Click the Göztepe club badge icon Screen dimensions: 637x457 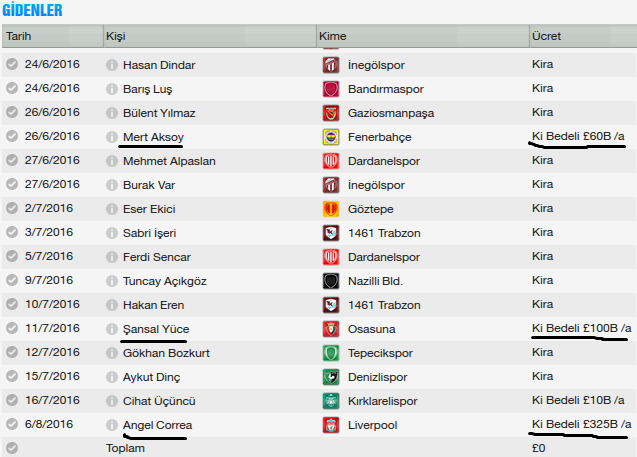tap(331, 209)
